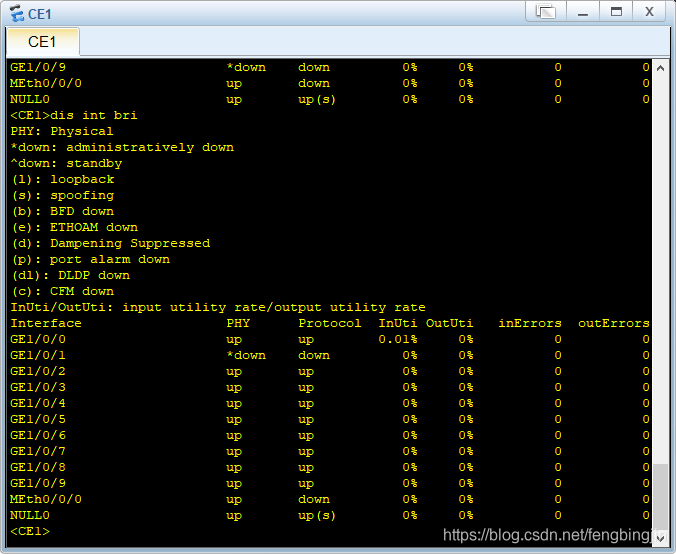Click '(c): CFM down' line
676x554 pixels.
[x=63, y=291]
